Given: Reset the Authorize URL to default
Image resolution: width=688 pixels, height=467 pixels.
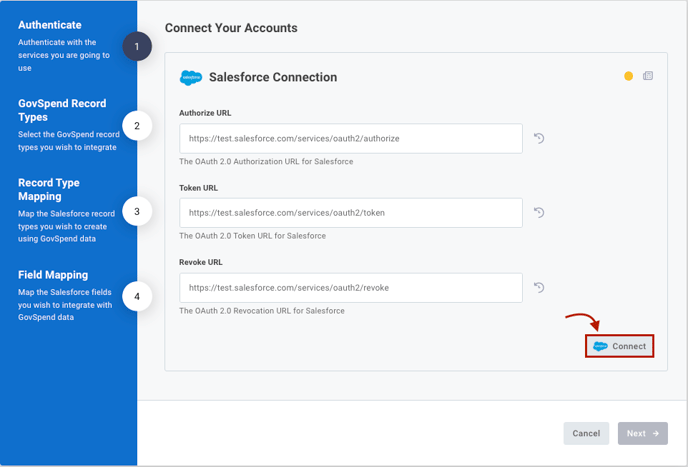Looking at the screenshot, I should click(539, 138).
